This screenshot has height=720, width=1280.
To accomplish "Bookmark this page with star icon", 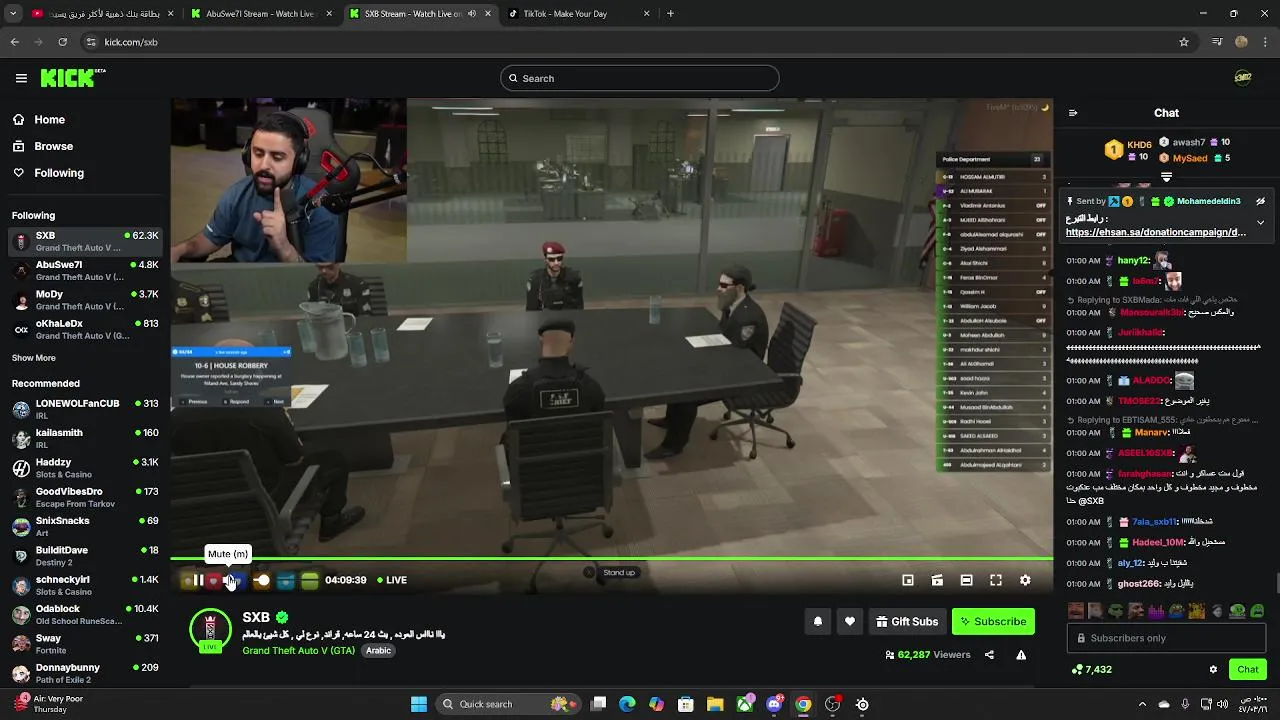I will coord(1184,42).
